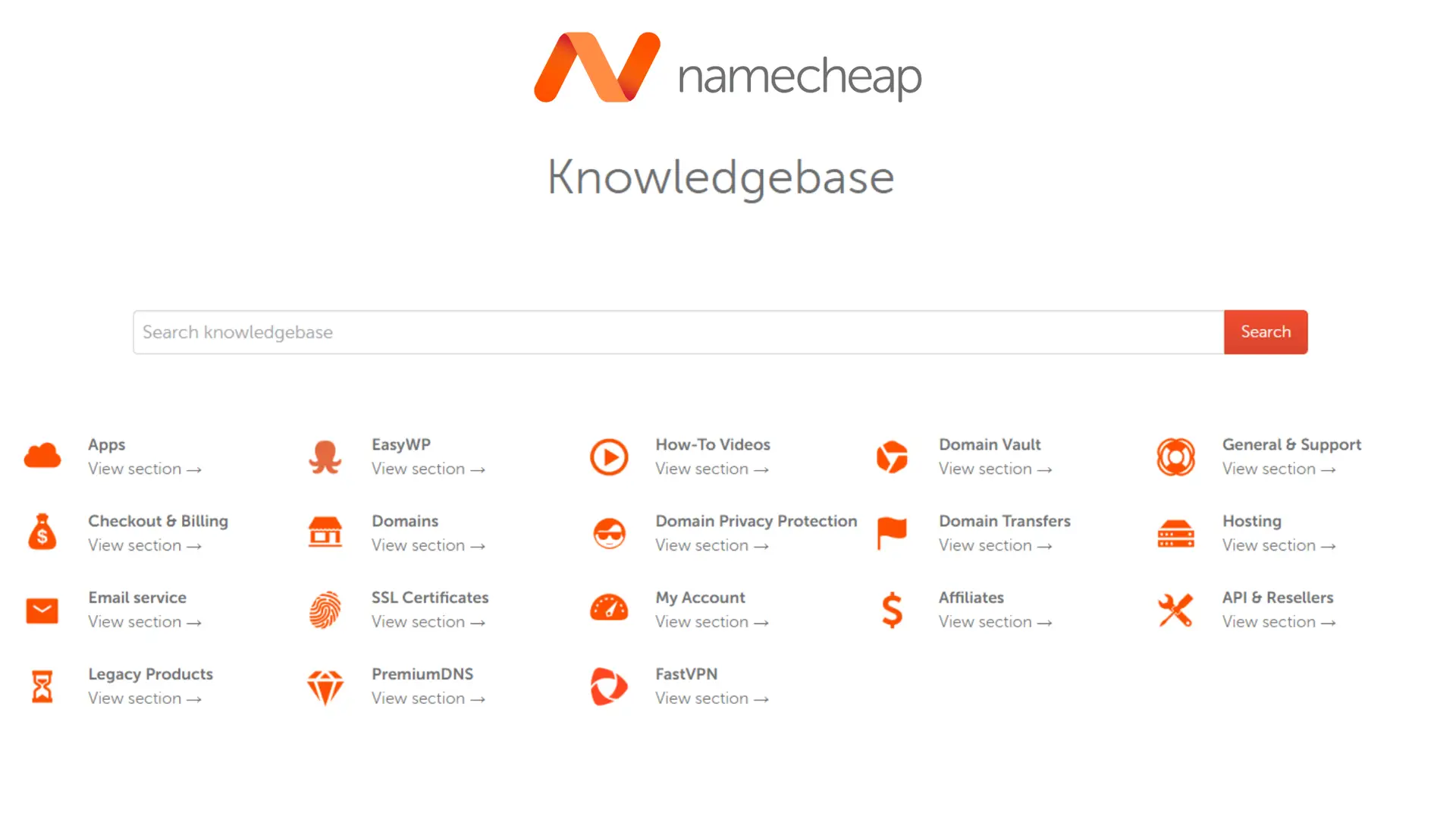Click the Domain Transfers flag icon
Screen dimensions: 1456x819
892,533
